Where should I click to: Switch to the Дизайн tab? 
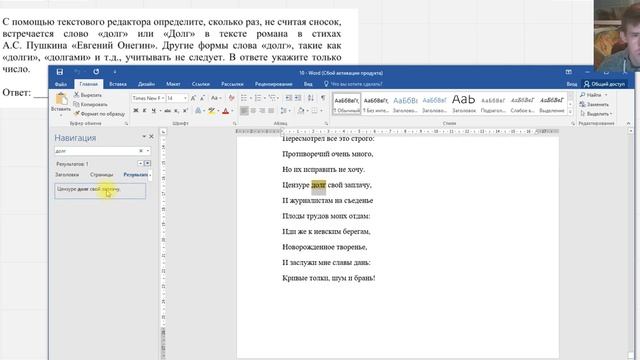[x=146, y=84]
